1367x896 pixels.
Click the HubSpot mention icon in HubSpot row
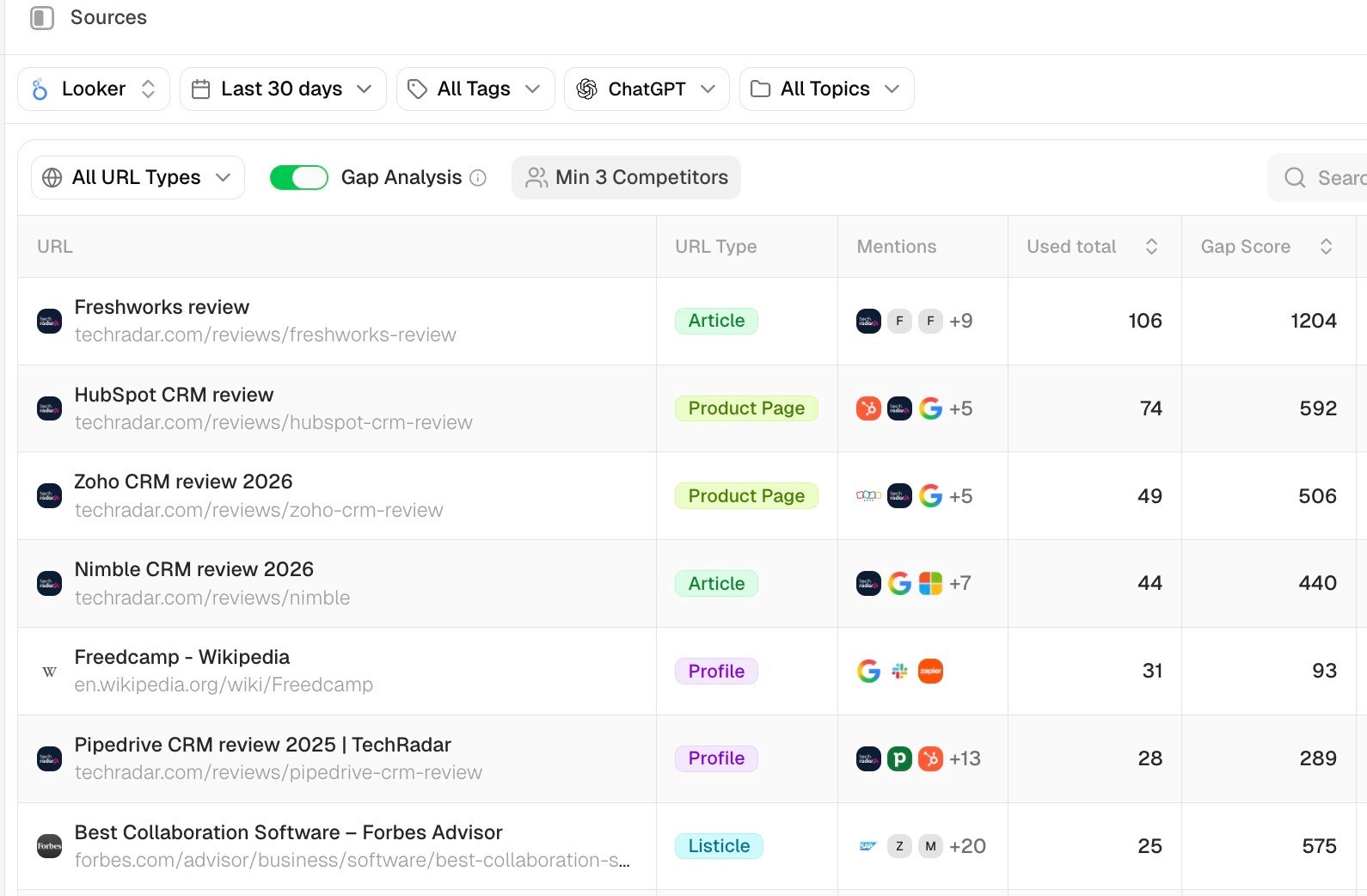pyautogui.click(x=868, y=408)
